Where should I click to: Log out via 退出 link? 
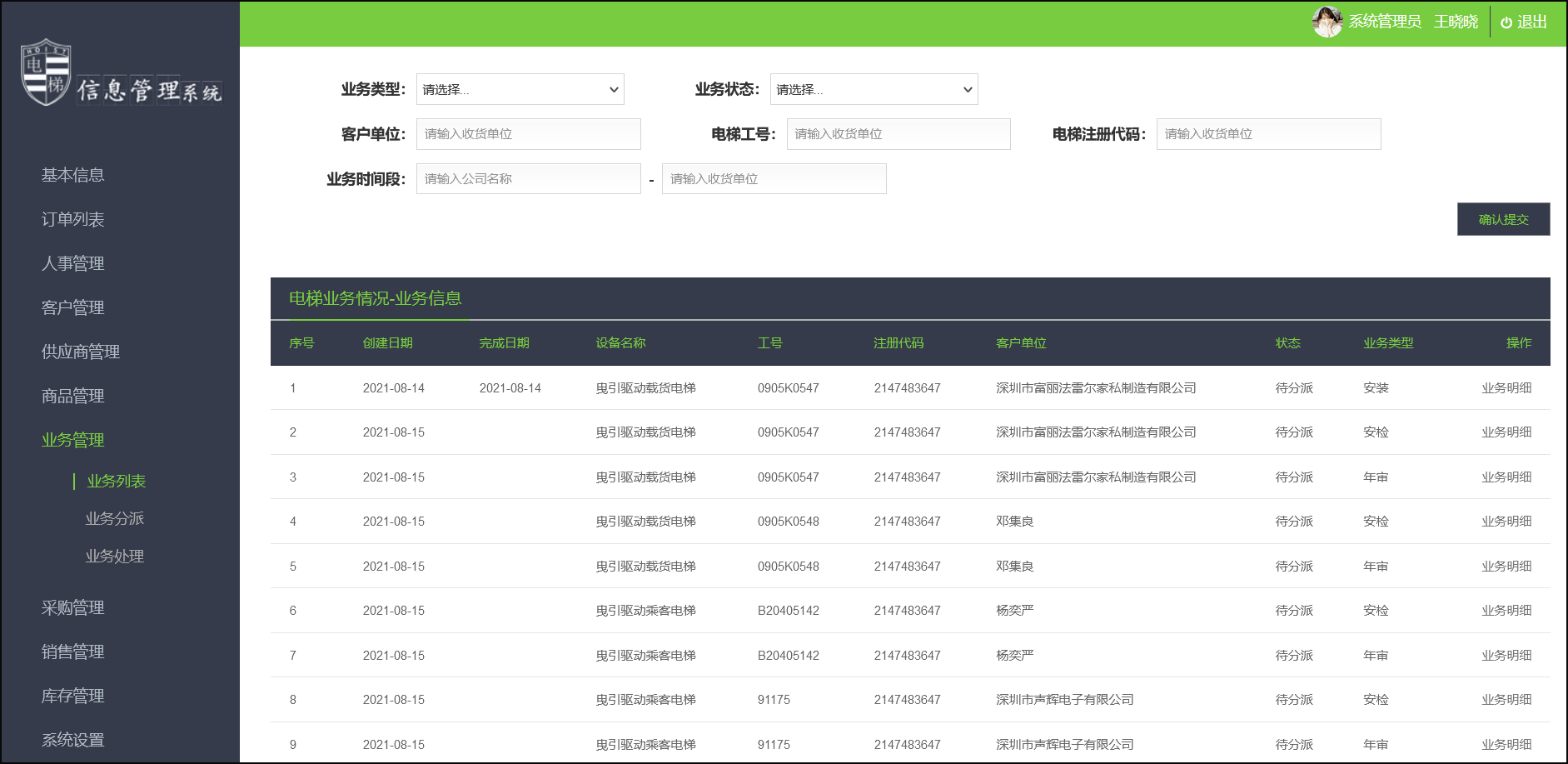click(x=1531, y=22)
